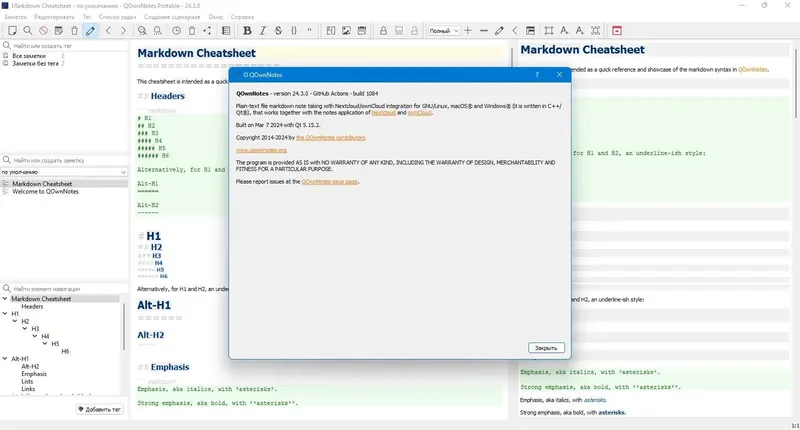800x430 pixels.
Task: Apply strikethrough with S icon
Action: (x=278, y=31)
